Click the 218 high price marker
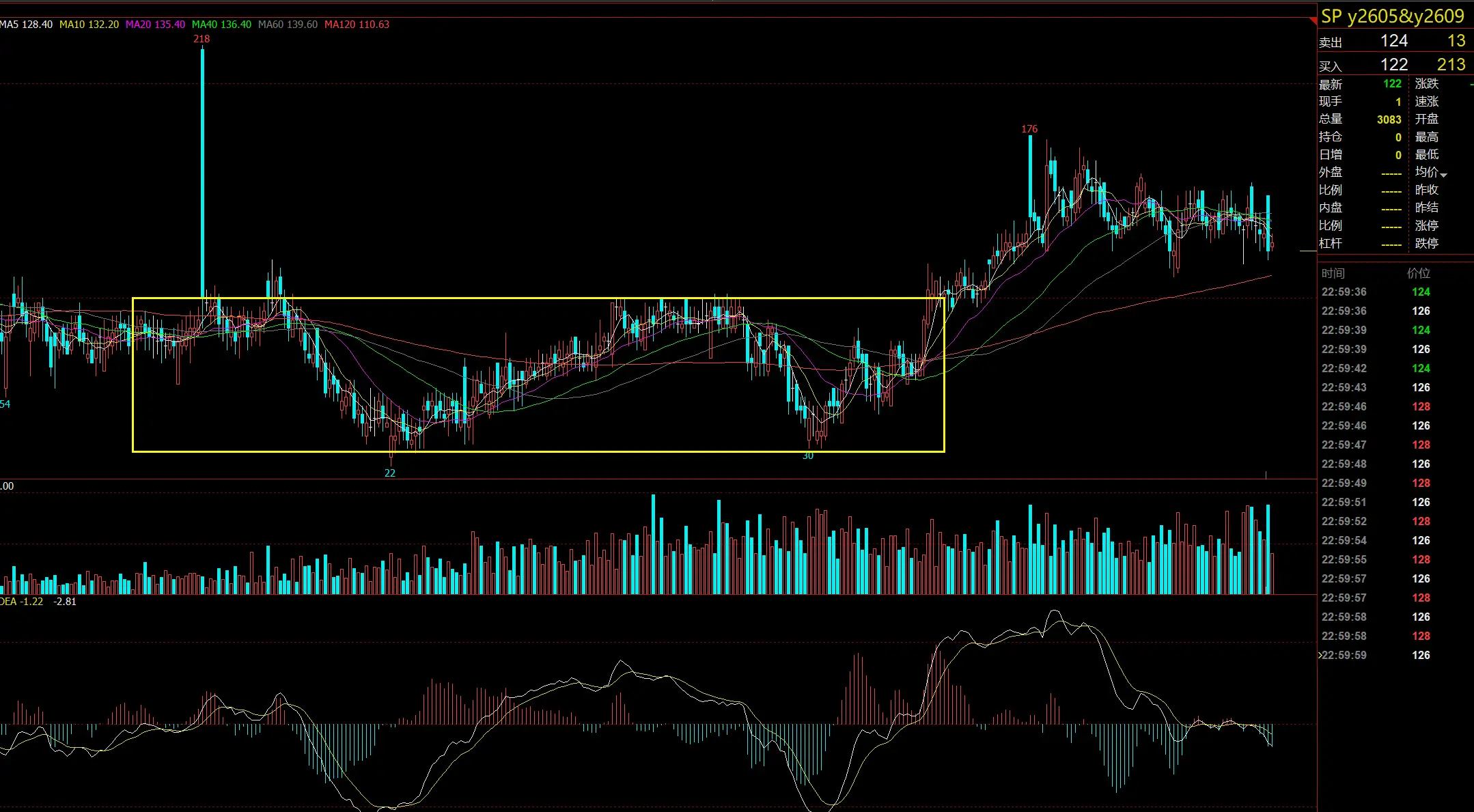 pyautogui.click(x=201, y=39)
